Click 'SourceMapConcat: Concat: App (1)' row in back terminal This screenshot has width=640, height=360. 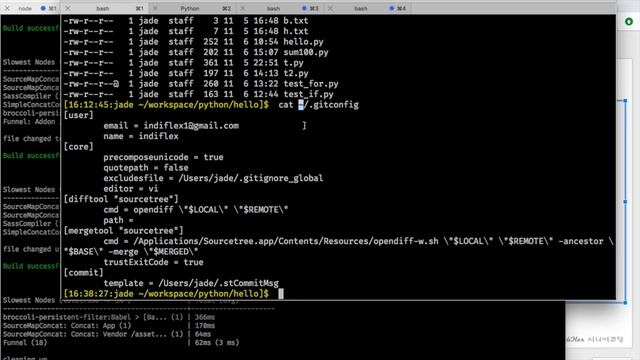coord(109,326)
